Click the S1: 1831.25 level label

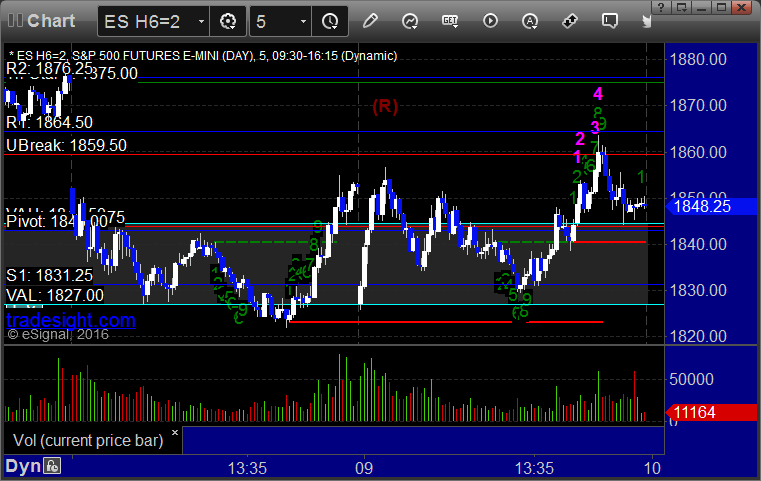click(50, 275)
